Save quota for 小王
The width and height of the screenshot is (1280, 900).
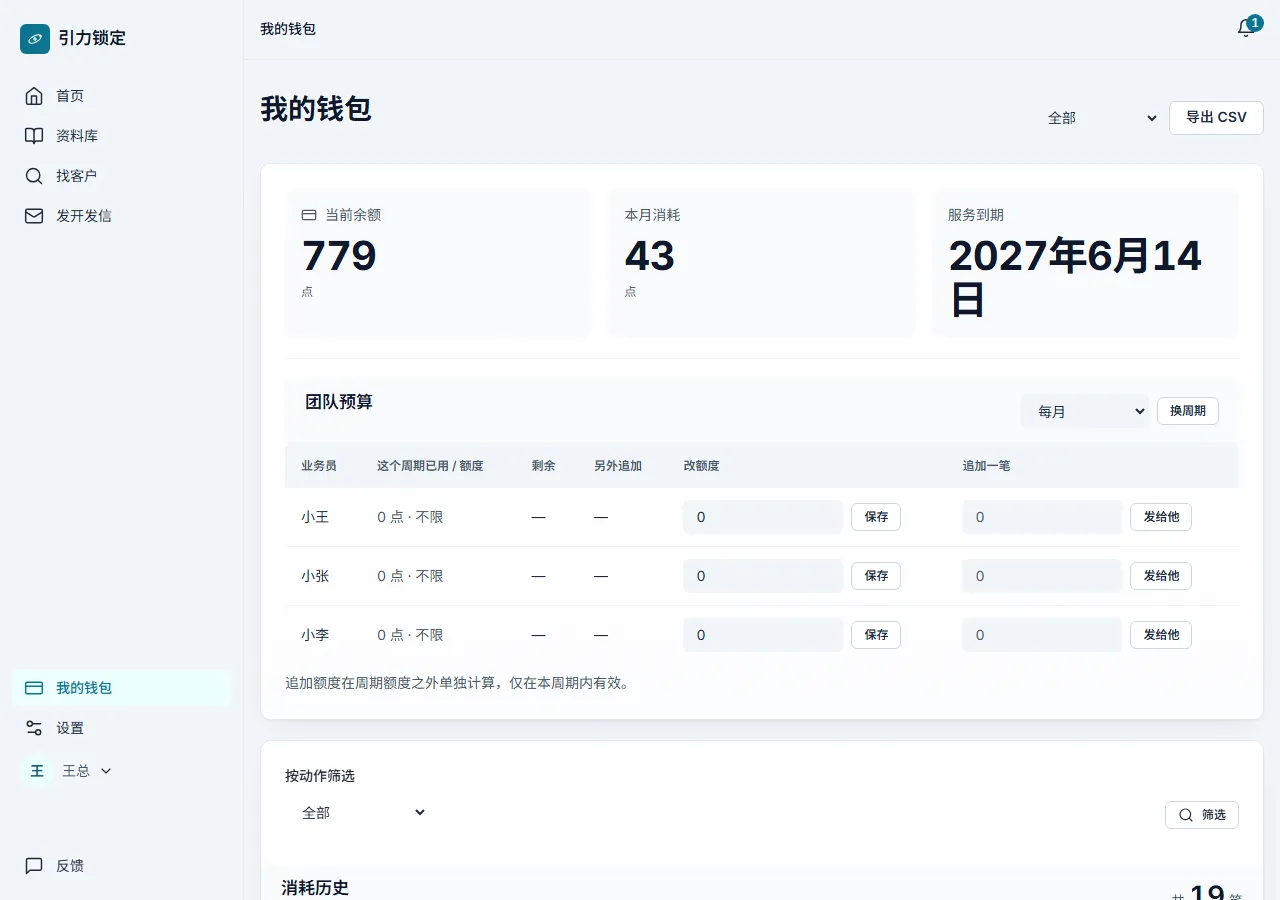876,517
